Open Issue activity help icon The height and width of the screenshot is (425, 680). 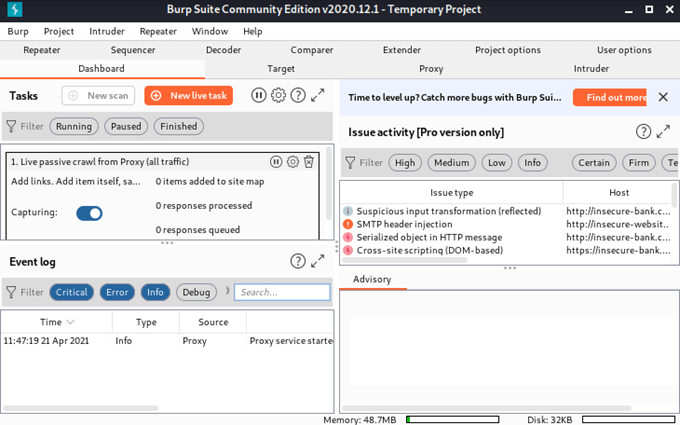pyautogui.click(x=644, y=131)
